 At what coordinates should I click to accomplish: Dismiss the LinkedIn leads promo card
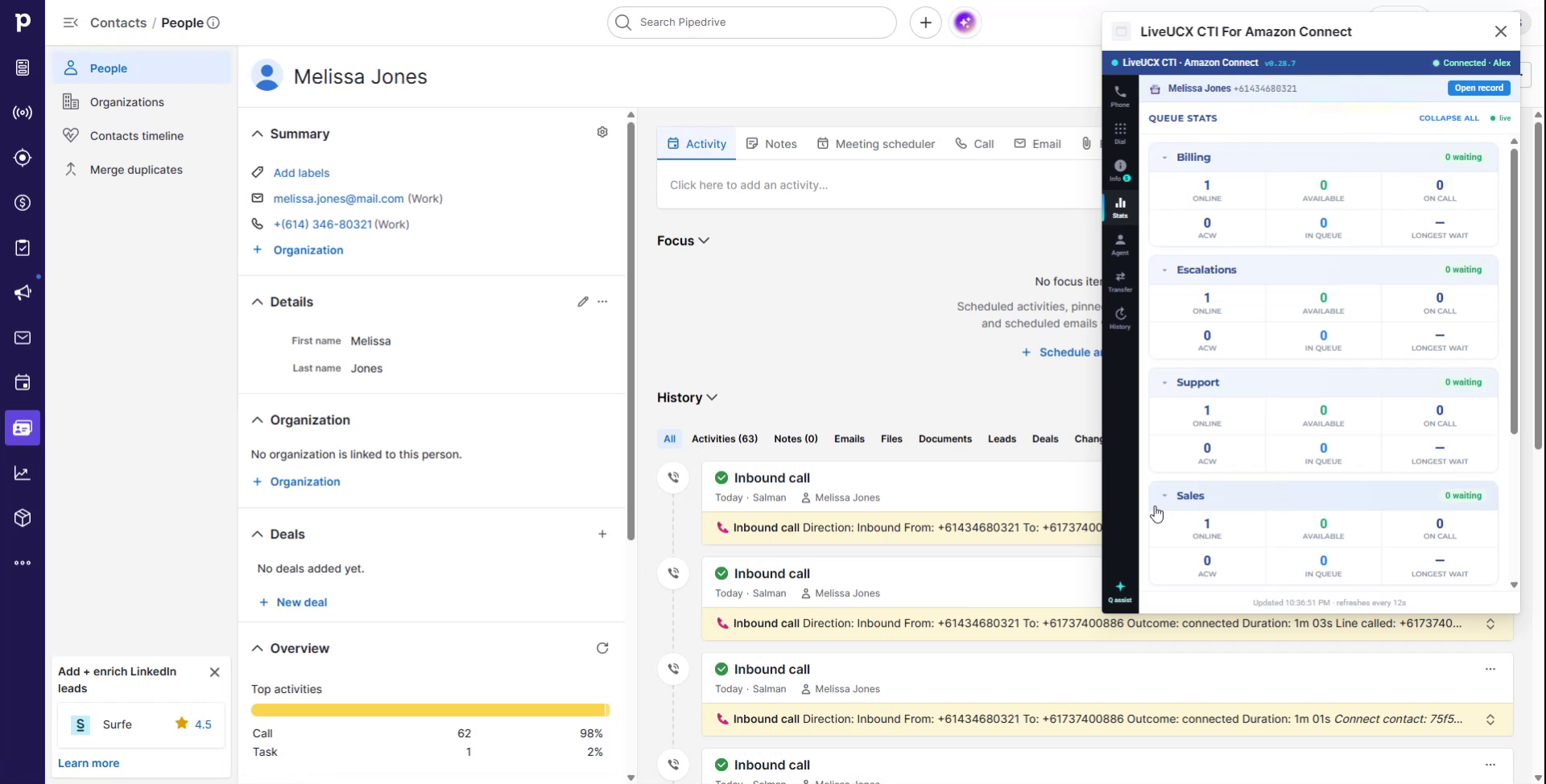(x=214, y=672)
